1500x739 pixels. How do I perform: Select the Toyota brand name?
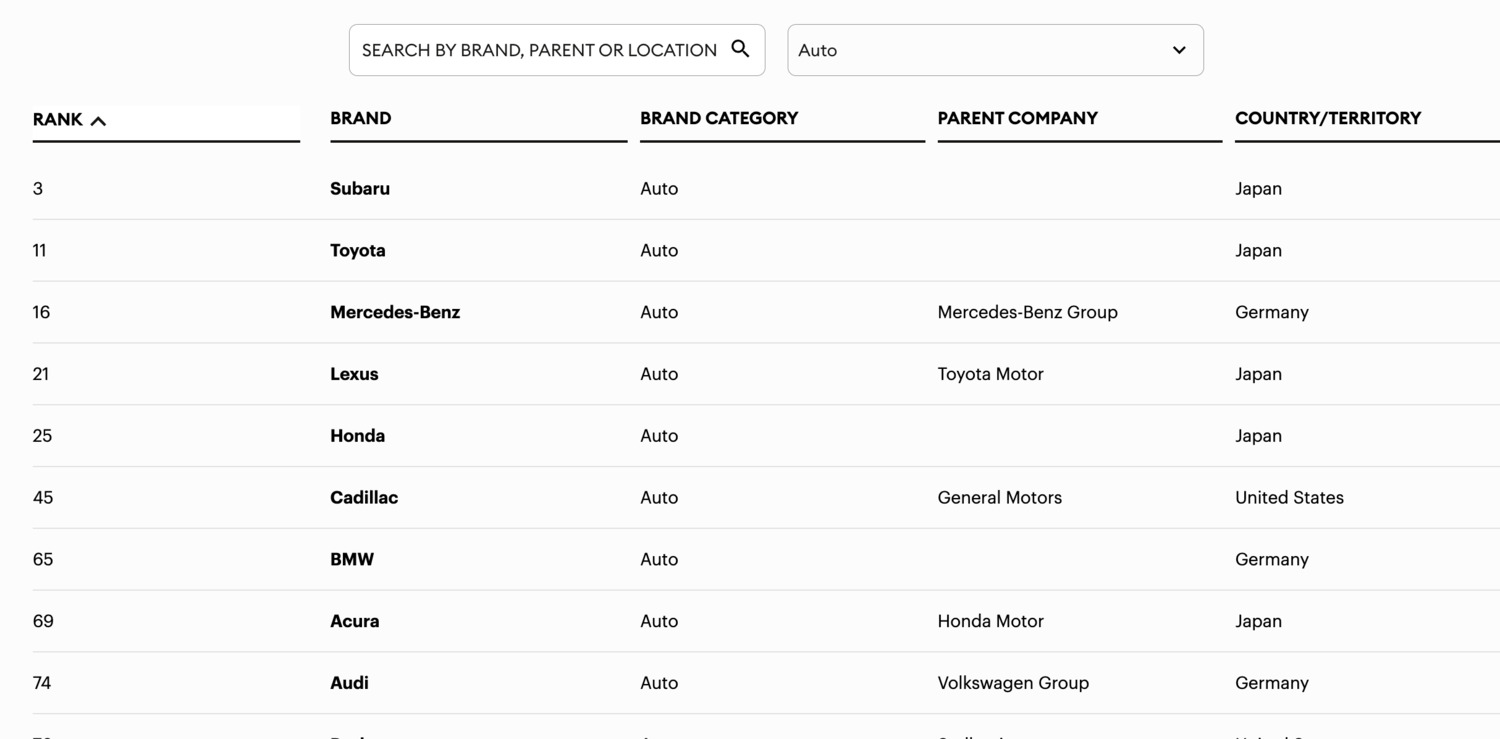pyautogui.click(x=358, y=250)
